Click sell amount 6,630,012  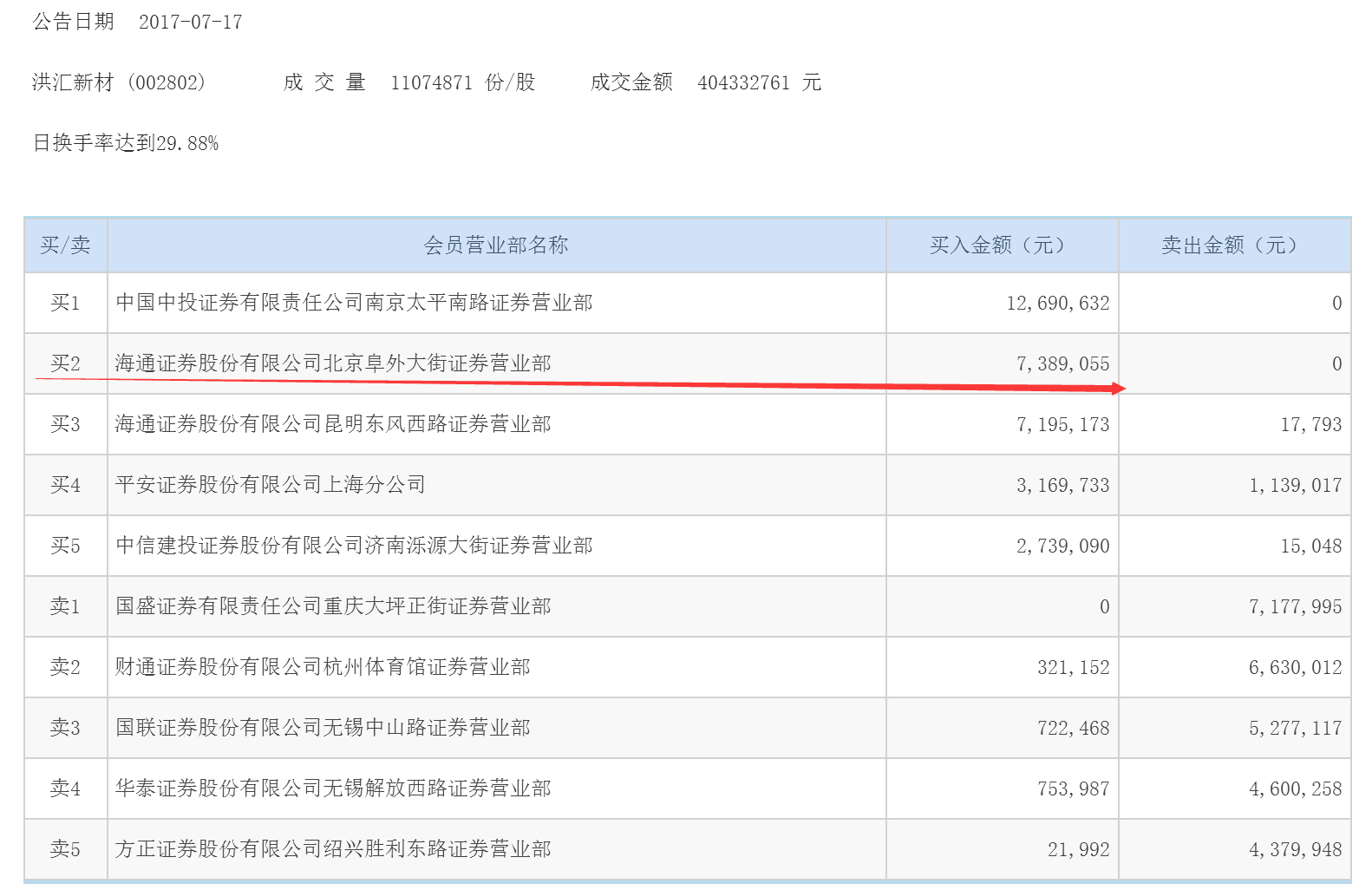pos(1296,667)
